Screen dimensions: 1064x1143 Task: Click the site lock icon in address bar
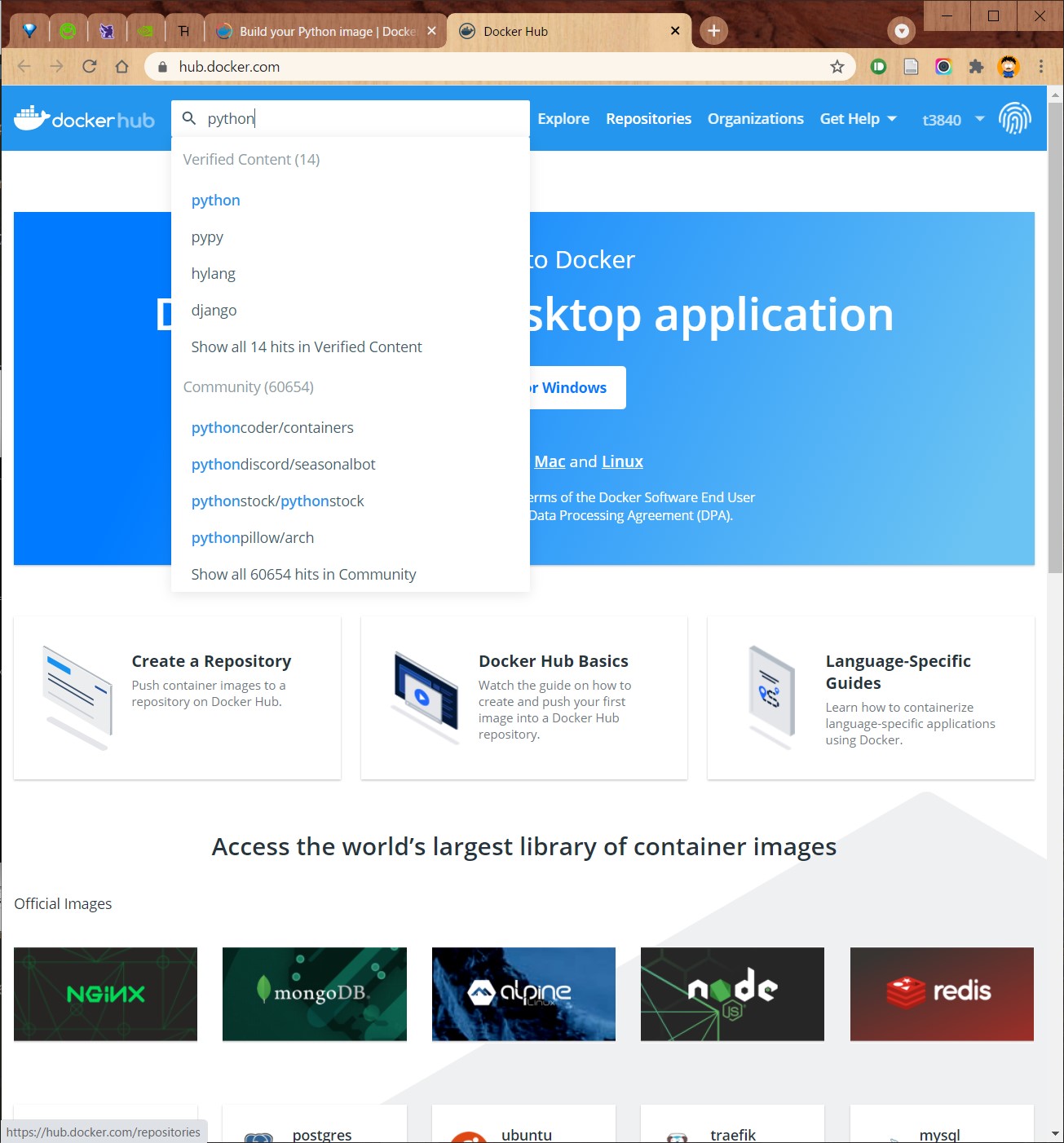pos(161,67)
